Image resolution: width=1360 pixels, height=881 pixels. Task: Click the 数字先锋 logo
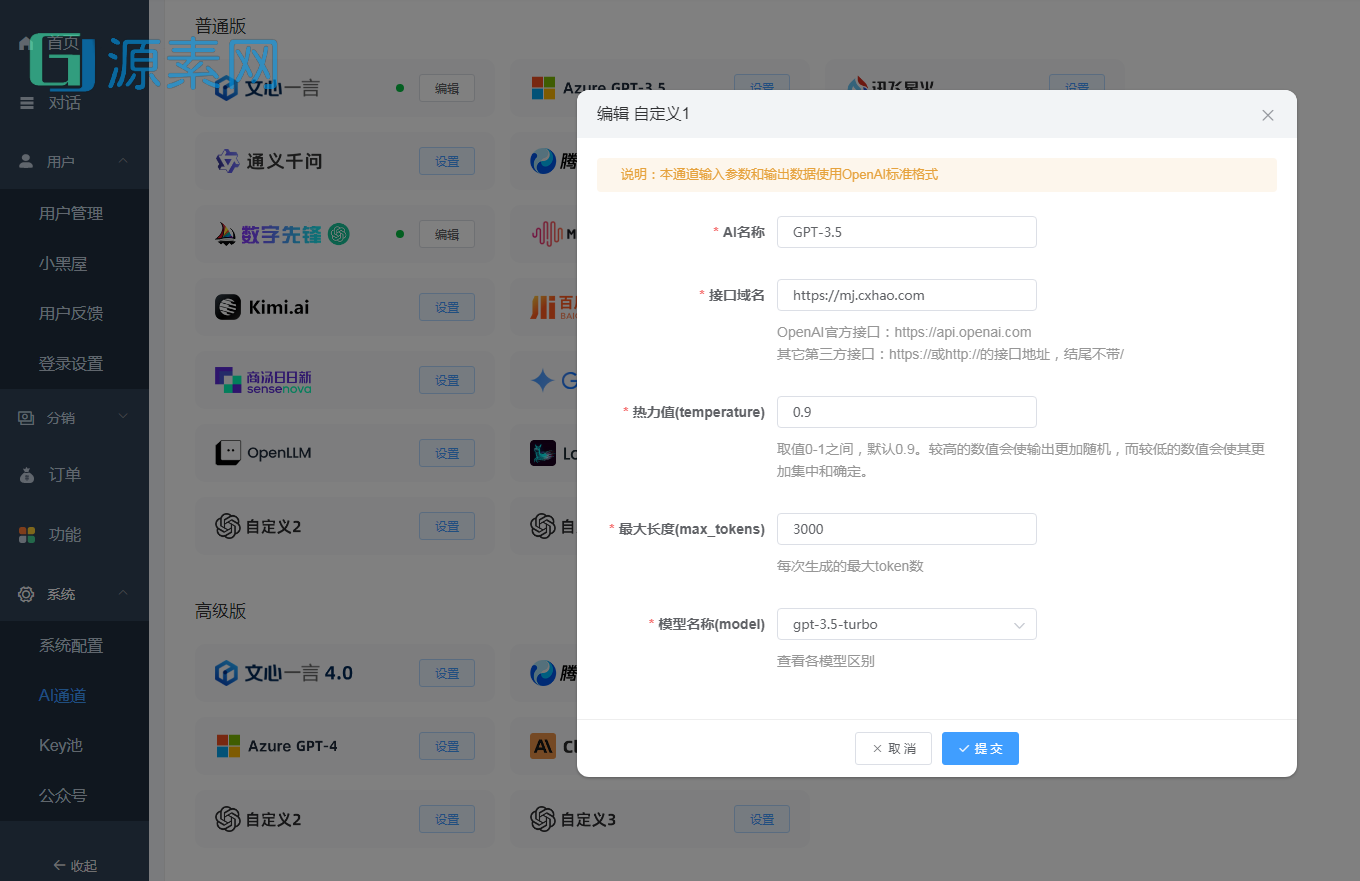click(225, 233)
